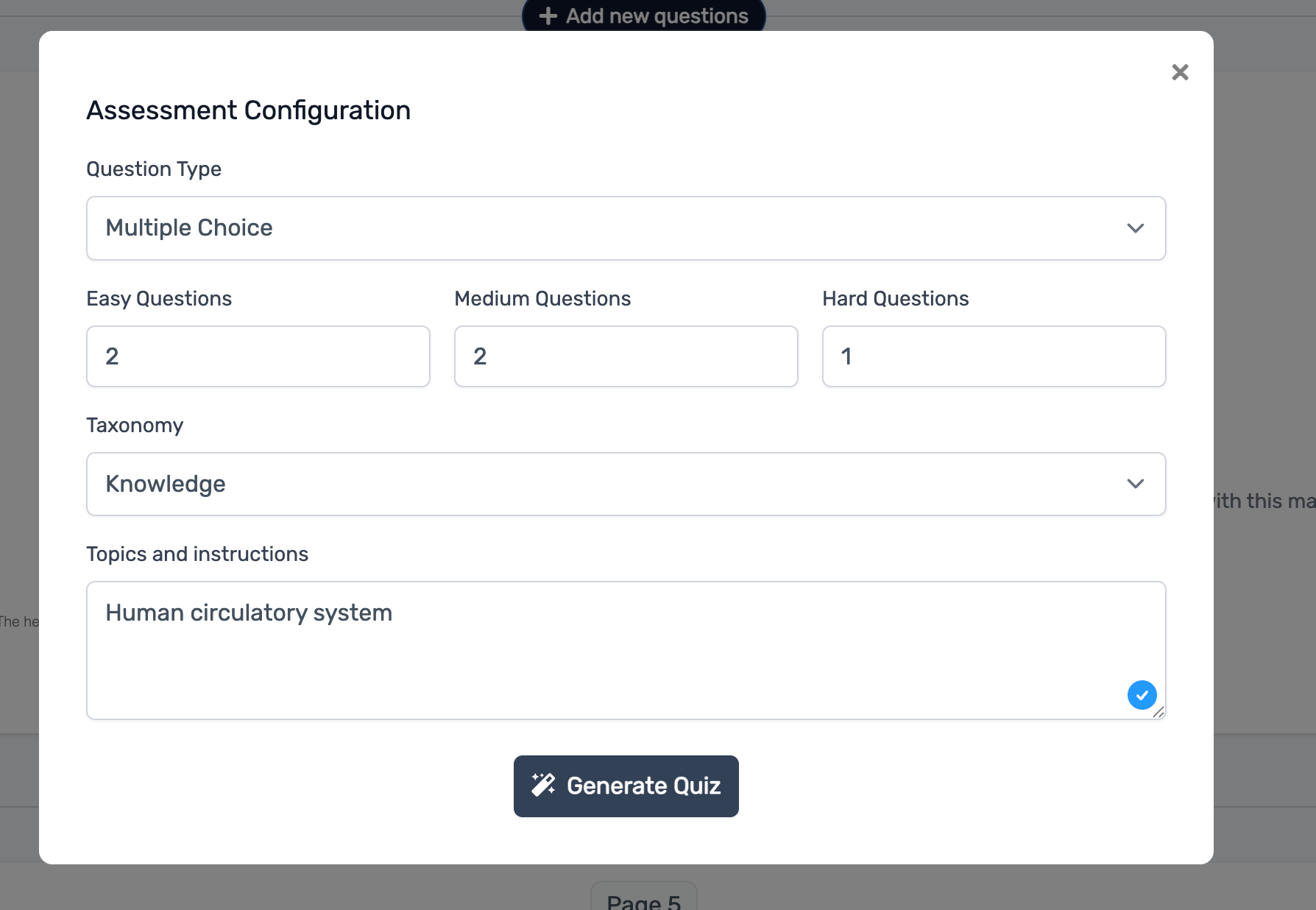The image size is (1316, 910).
Task: Click the plus icon beside Add new questions
Action: 548,16
